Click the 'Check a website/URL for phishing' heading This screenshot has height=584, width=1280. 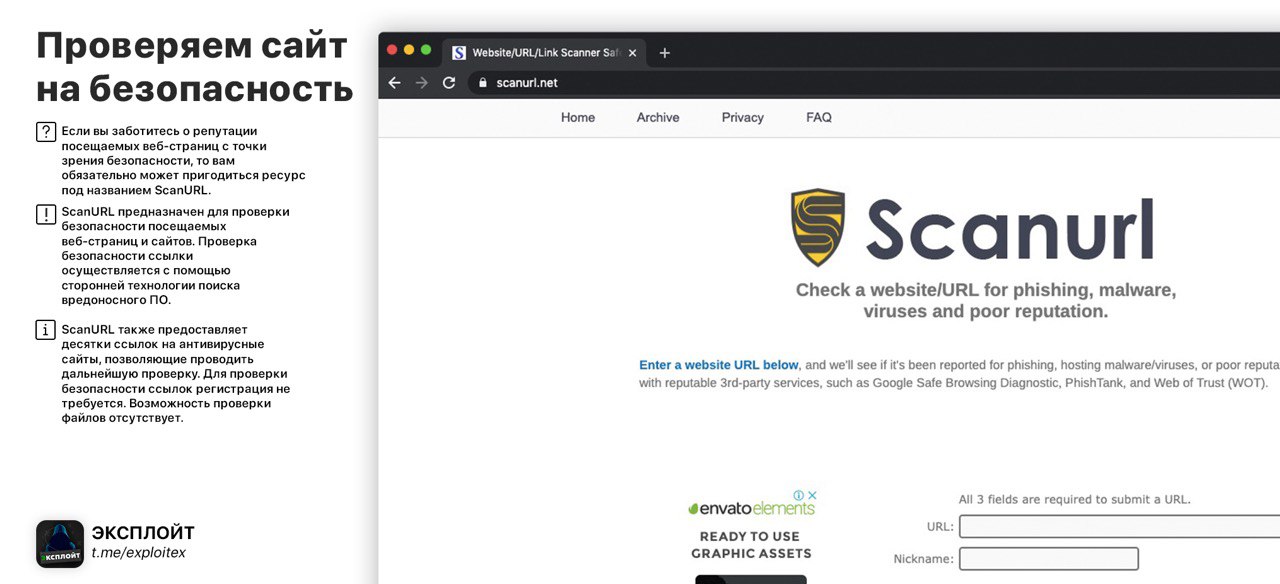(986, 300)
